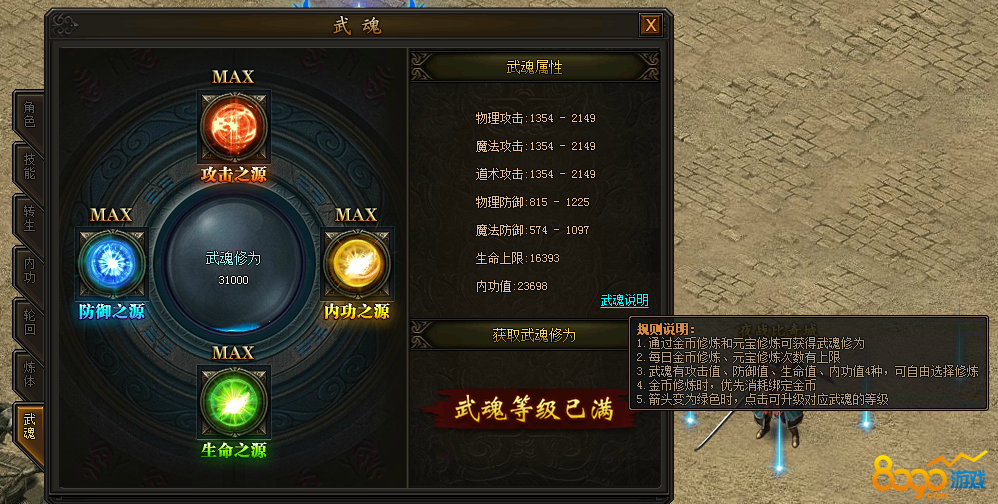Open the 武魂说明 link

624,300
